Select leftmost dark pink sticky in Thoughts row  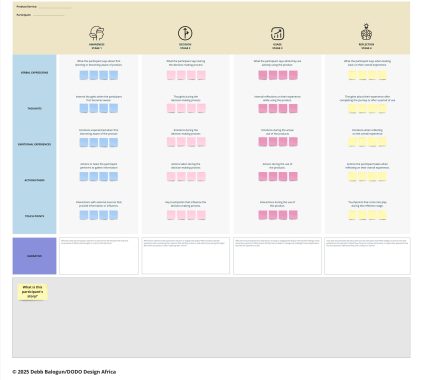[263, 108]
